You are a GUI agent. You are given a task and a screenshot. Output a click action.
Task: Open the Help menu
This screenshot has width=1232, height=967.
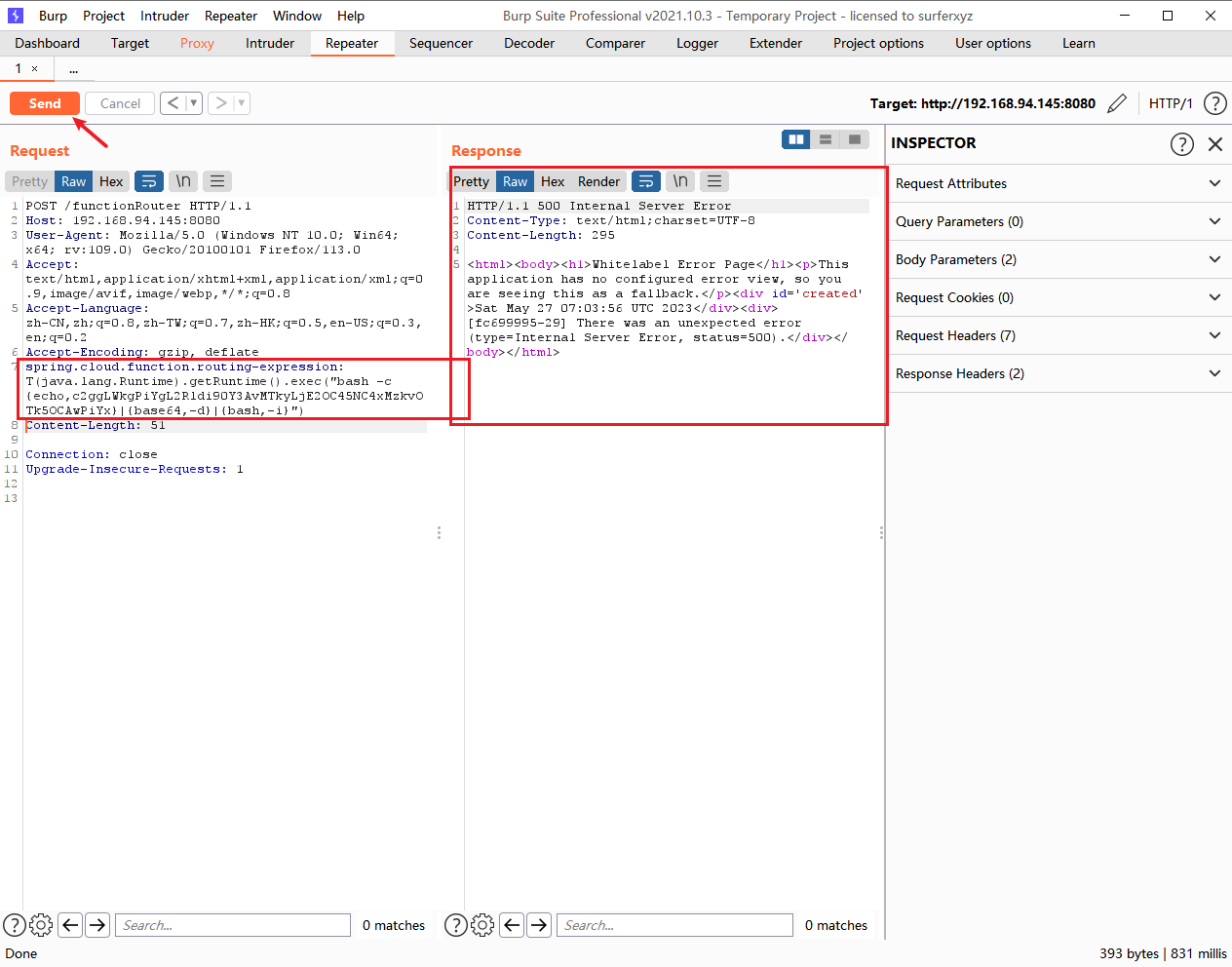point(351,16)
